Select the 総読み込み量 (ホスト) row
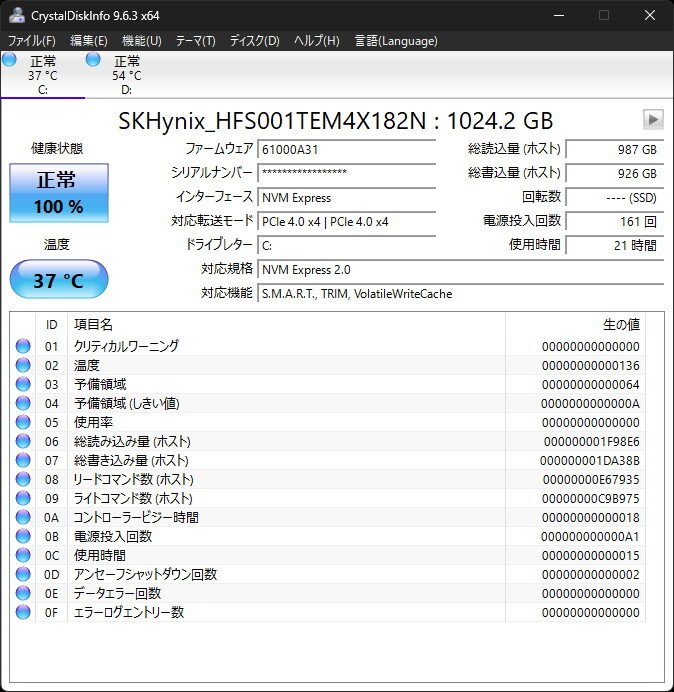 tap(328, 441)
